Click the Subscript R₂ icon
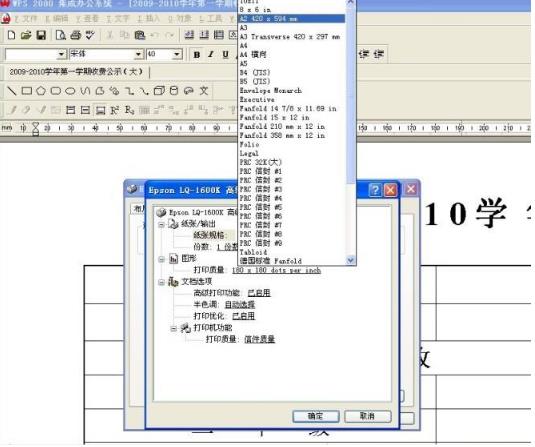 [129, 110]
